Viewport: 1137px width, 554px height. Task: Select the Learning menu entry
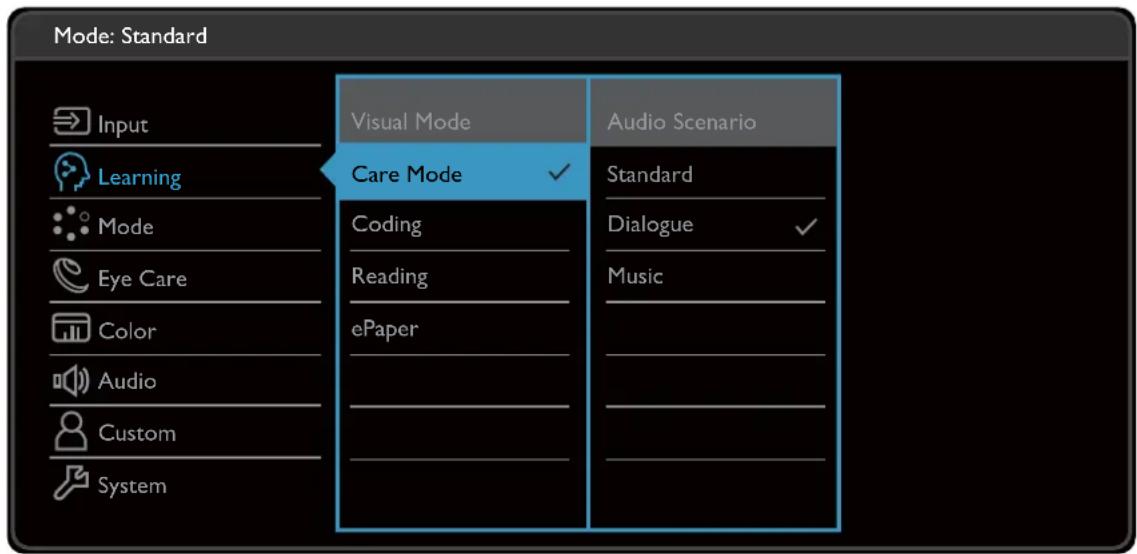(139, 177)
